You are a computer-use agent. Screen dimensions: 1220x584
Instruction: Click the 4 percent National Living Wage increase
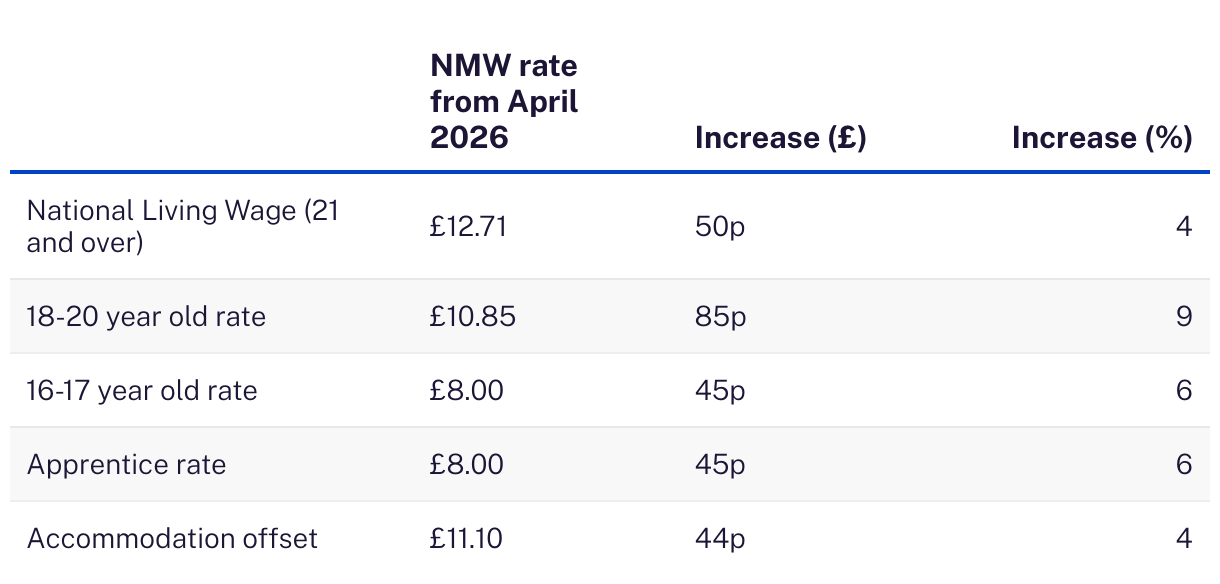1184,227
